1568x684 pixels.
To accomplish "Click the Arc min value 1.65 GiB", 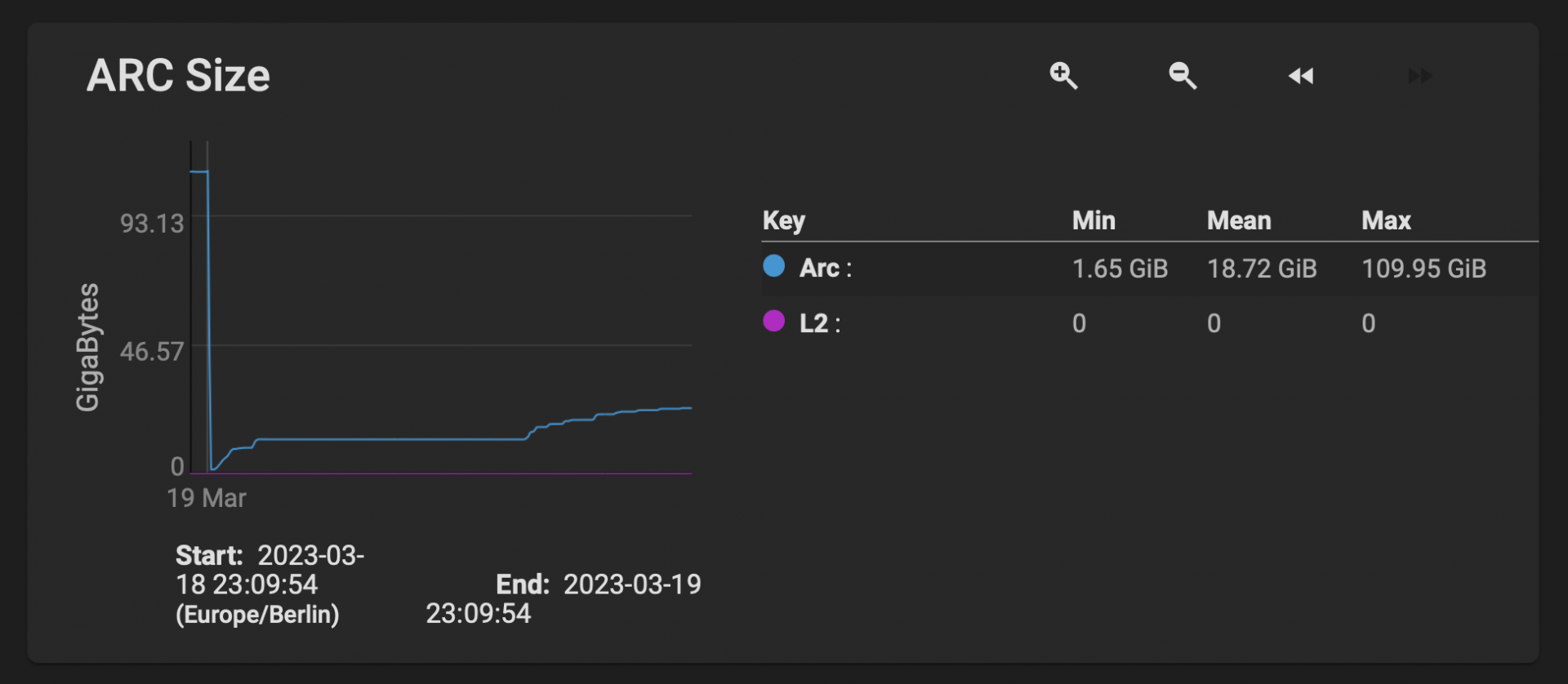I will (1120, 269).
